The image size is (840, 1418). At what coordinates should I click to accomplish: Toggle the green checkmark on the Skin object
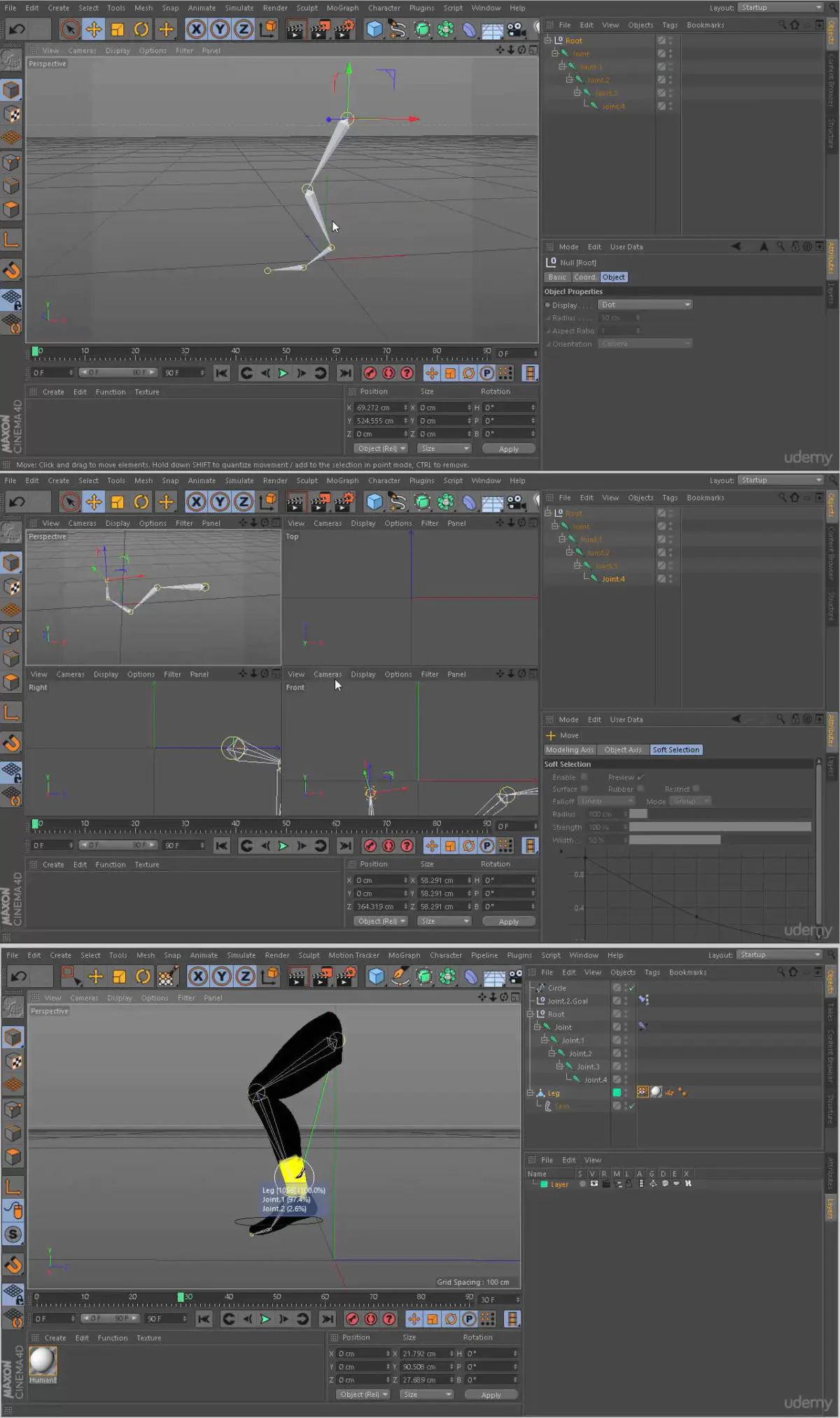click(x=631, y=1106)
